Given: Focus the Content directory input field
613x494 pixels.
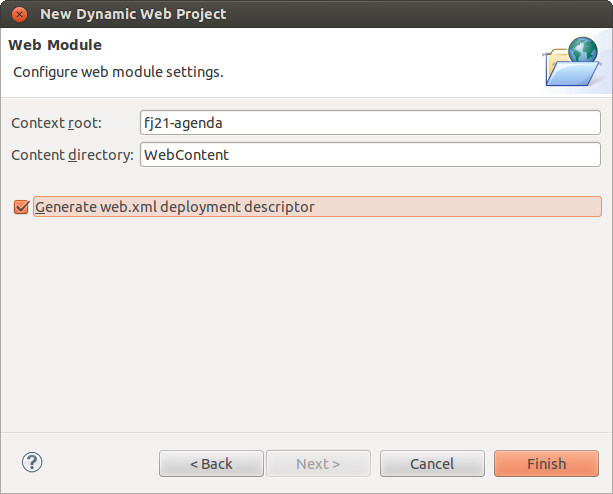Looking at the screenshot, I should coord(370,155).
